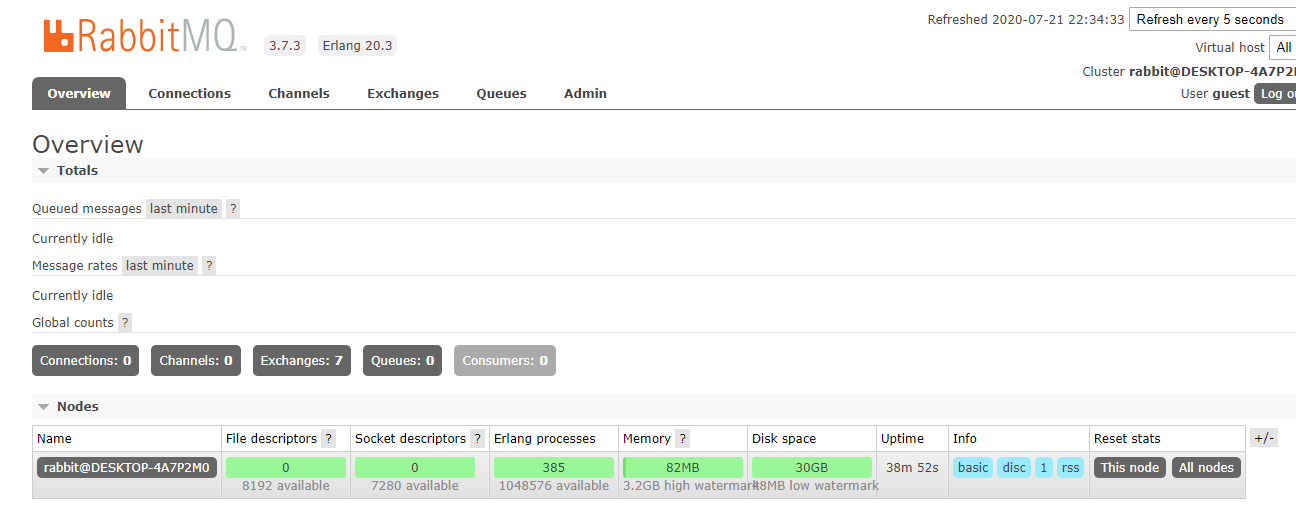
Task: Open the Exchanges tab
Action: click(x=402, y=94)
